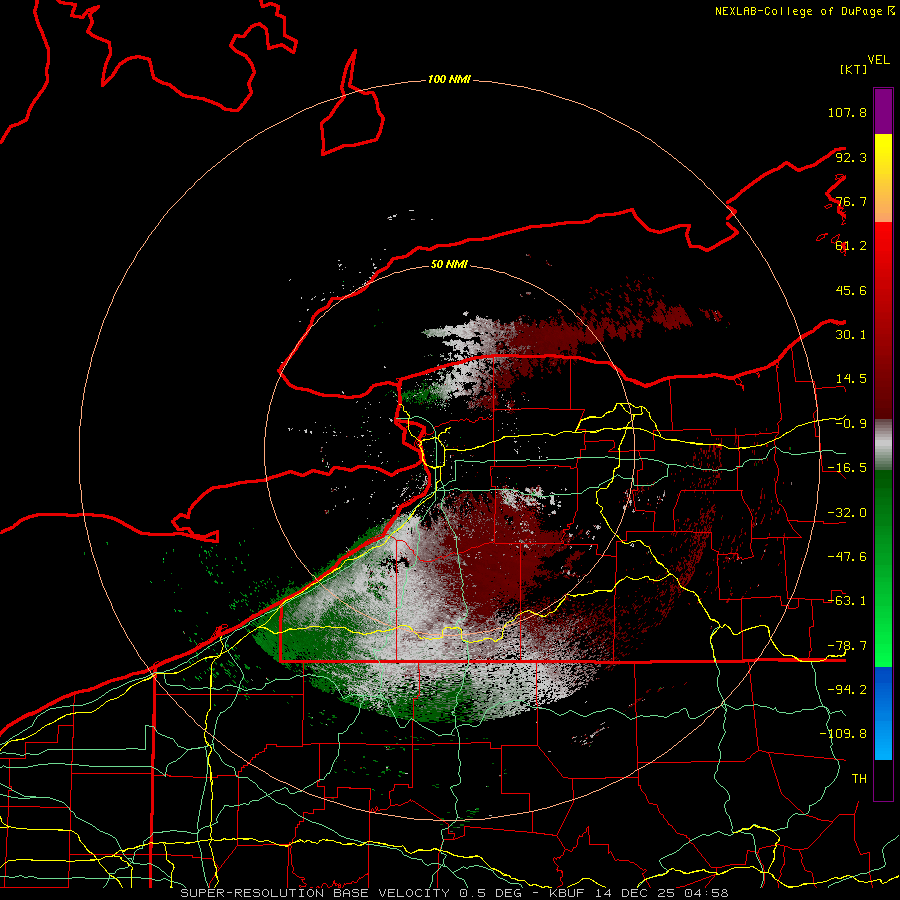Click the 30.1 velocity scale value
Viewport: 900px width, 900px height.
pos(851,335)
